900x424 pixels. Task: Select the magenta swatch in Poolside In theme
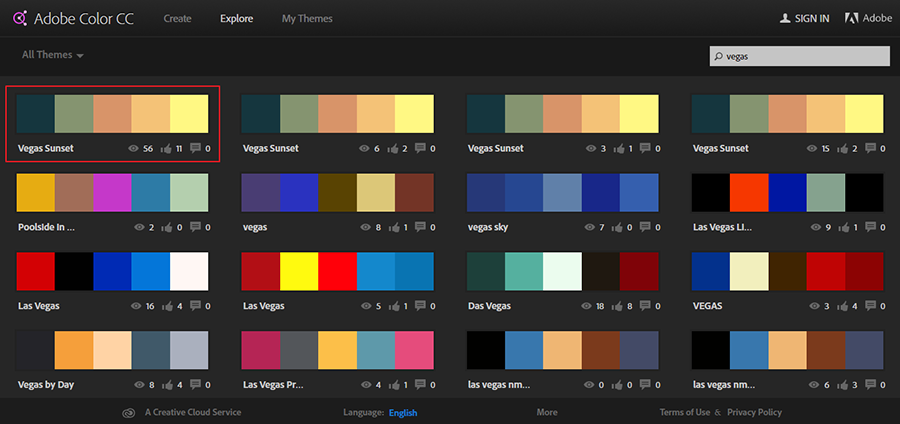(x=112, y=192)
